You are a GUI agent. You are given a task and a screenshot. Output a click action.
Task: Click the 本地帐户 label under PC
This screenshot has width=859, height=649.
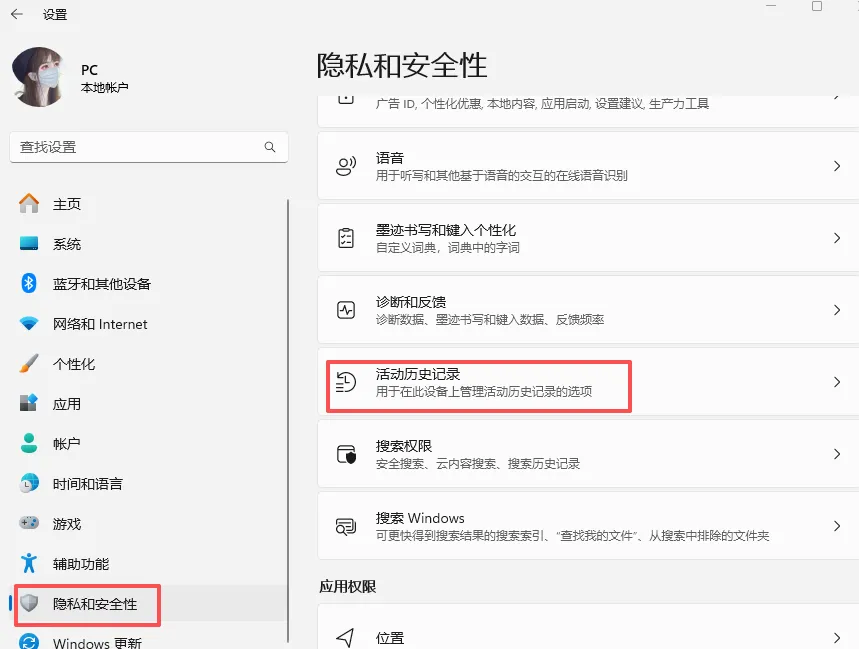[105, 88]
